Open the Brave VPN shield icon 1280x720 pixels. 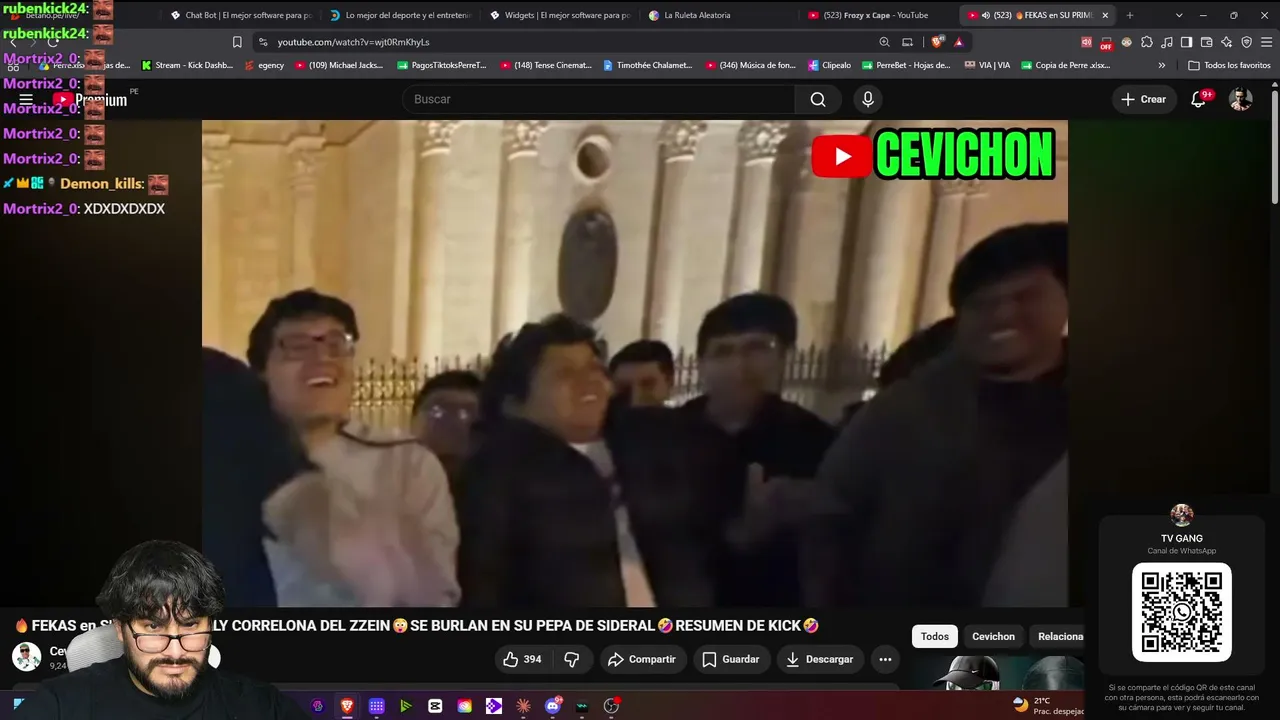[x=1246, y=42]
